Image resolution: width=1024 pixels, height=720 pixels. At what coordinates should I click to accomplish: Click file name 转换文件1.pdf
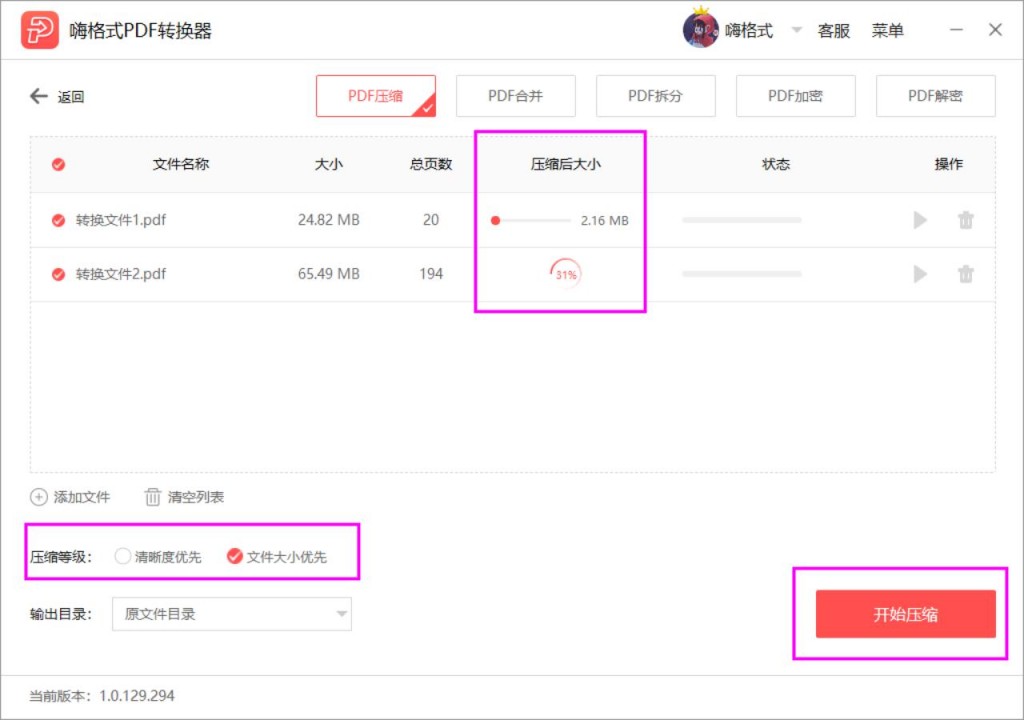click(x=121, y=220)
